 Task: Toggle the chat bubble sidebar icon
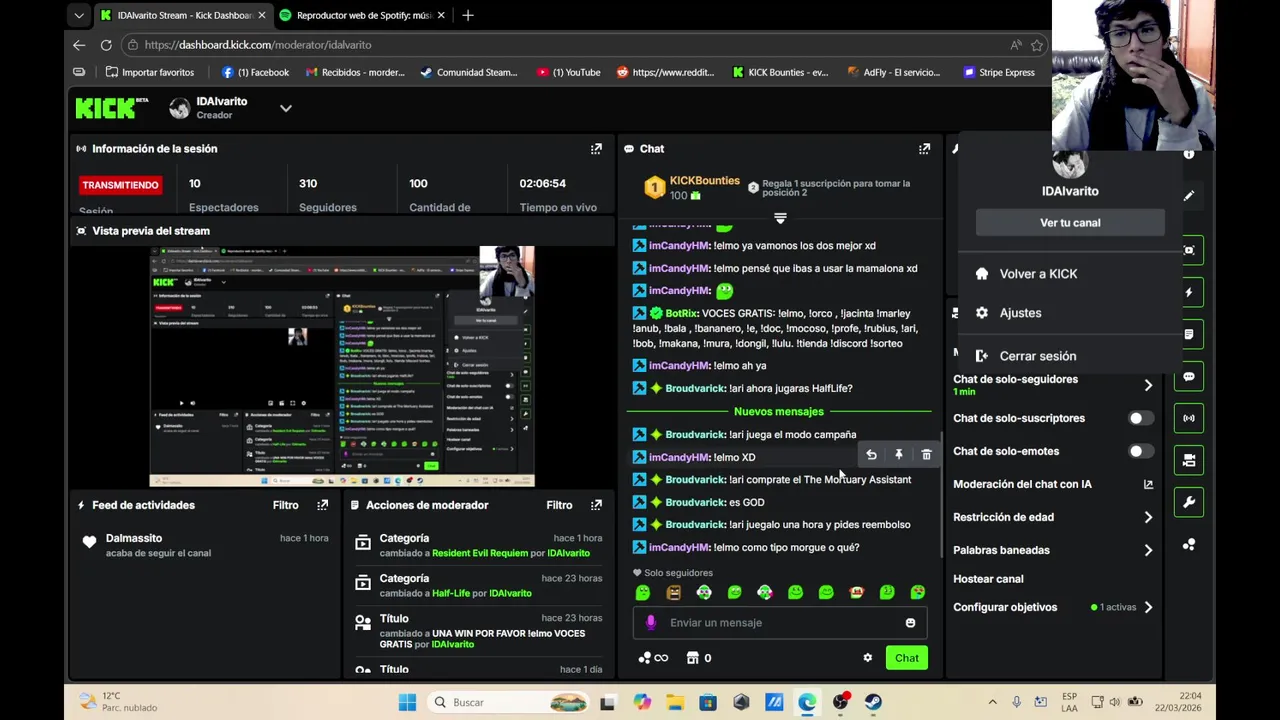[1188, 376]
